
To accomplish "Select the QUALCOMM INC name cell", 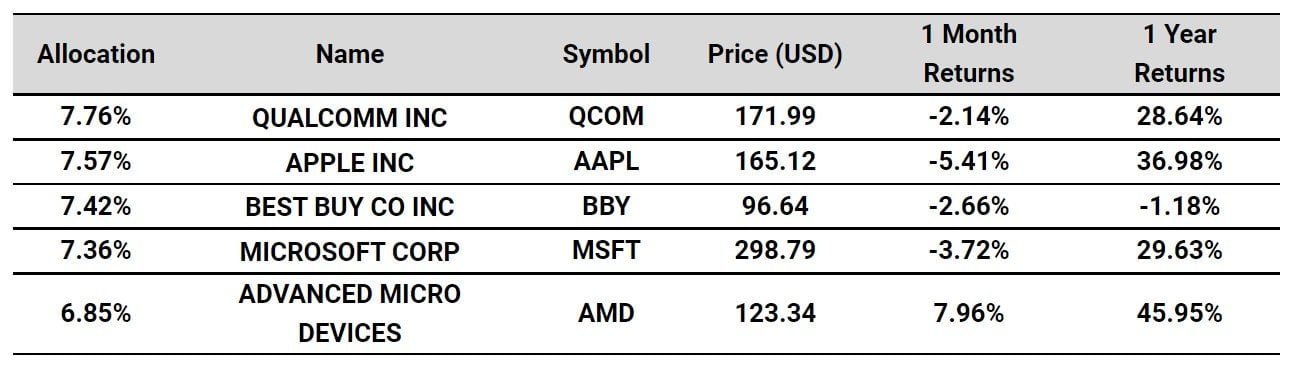I will 350,118.
